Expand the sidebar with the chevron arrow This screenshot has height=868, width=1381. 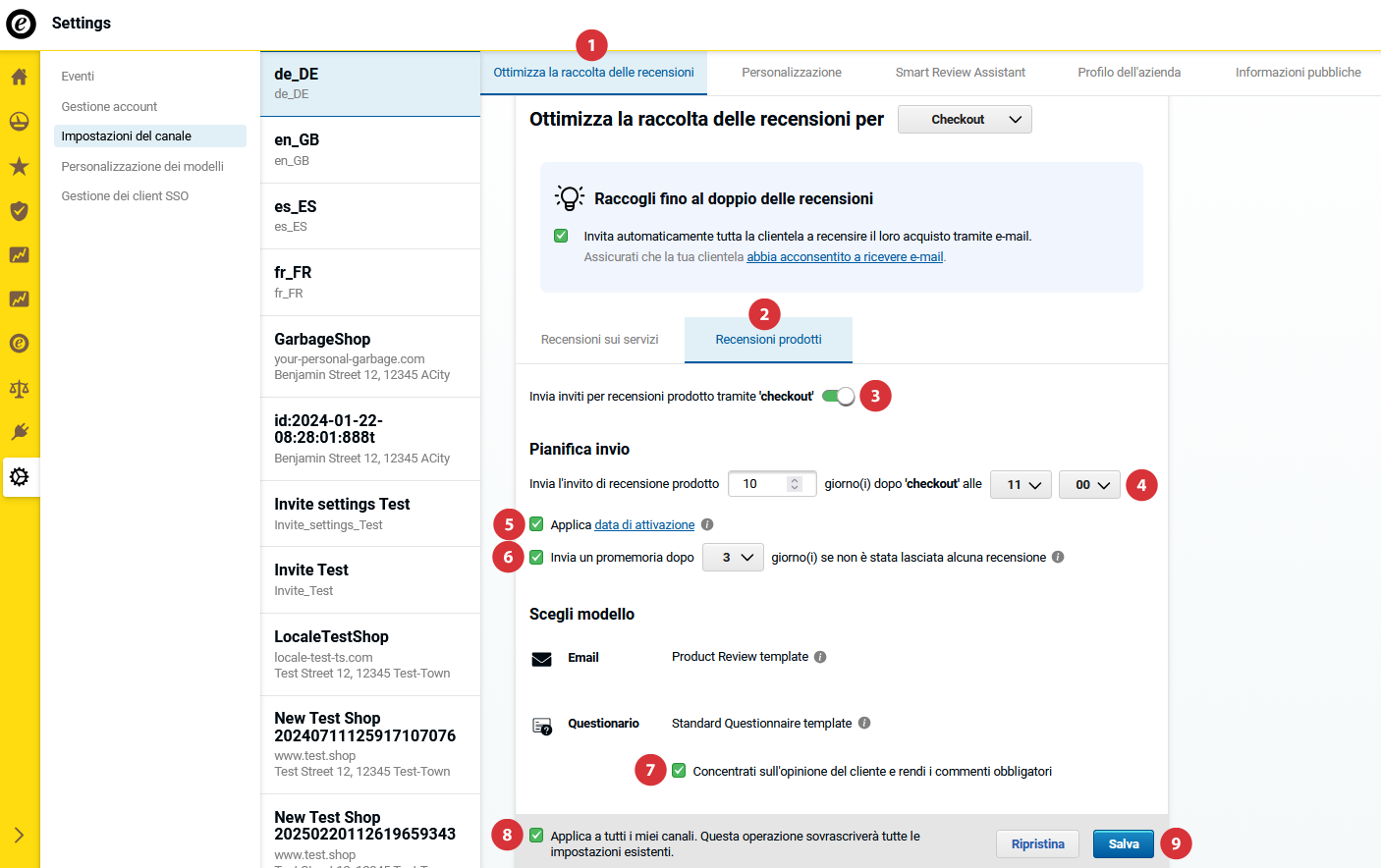tap(19, 836)
